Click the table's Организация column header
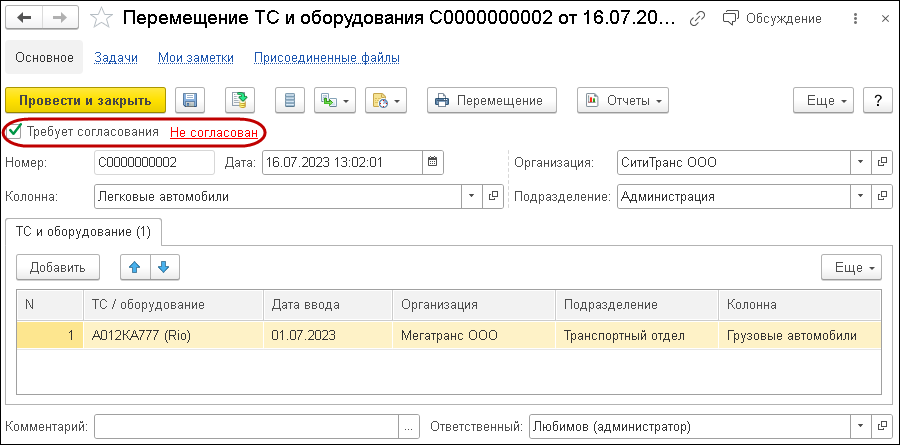Image resolution: width=900 pixels, height=445 pixels. tap(474, 305)
